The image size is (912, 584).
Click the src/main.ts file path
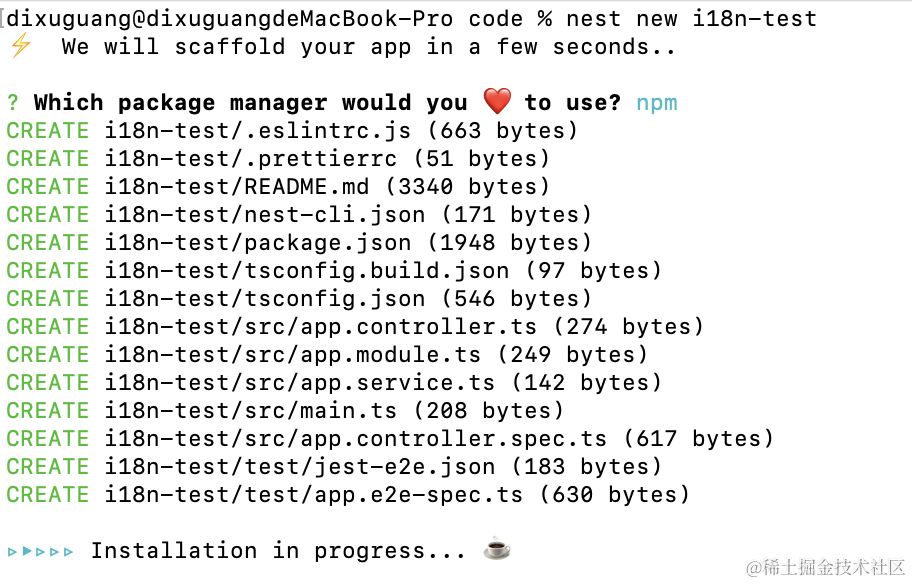pos(250,410)
